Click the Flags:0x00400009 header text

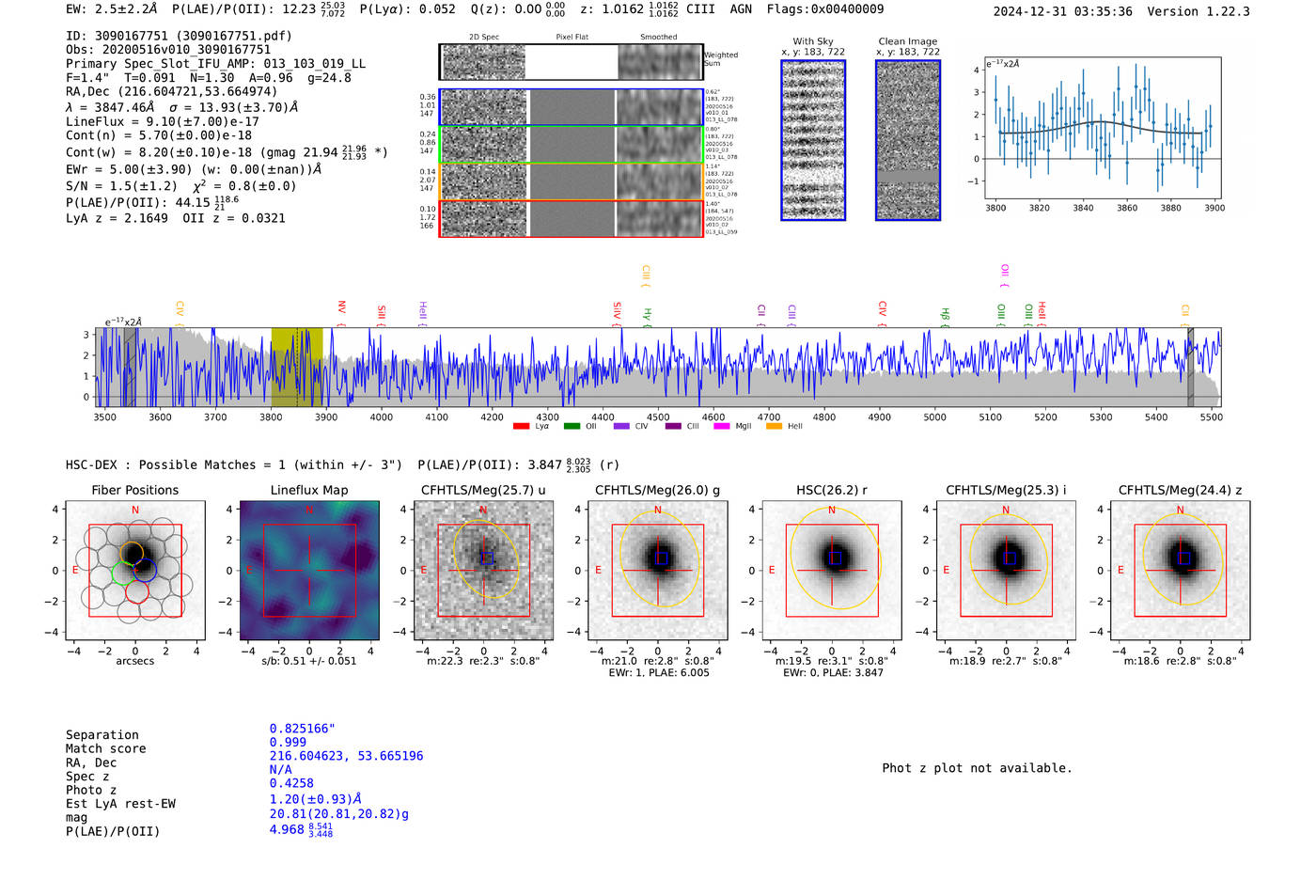825,9
